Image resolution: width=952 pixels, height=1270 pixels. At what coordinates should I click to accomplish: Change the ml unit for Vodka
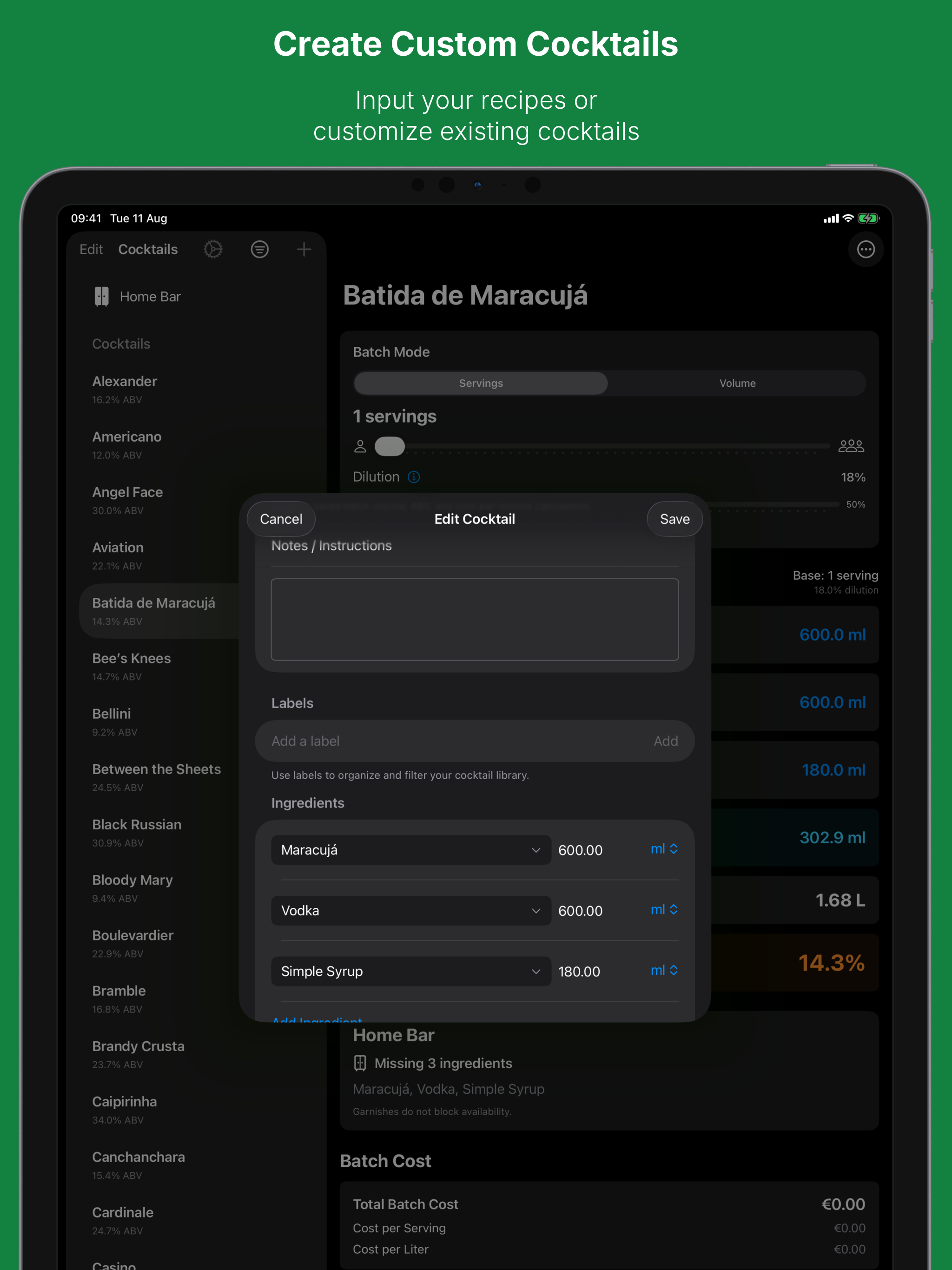point(664,909)
